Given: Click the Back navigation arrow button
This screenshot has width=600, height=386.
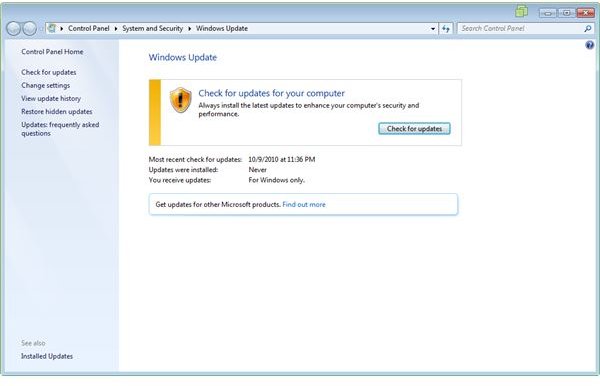Looking at the screenshot, I should [x=13, y=28].
